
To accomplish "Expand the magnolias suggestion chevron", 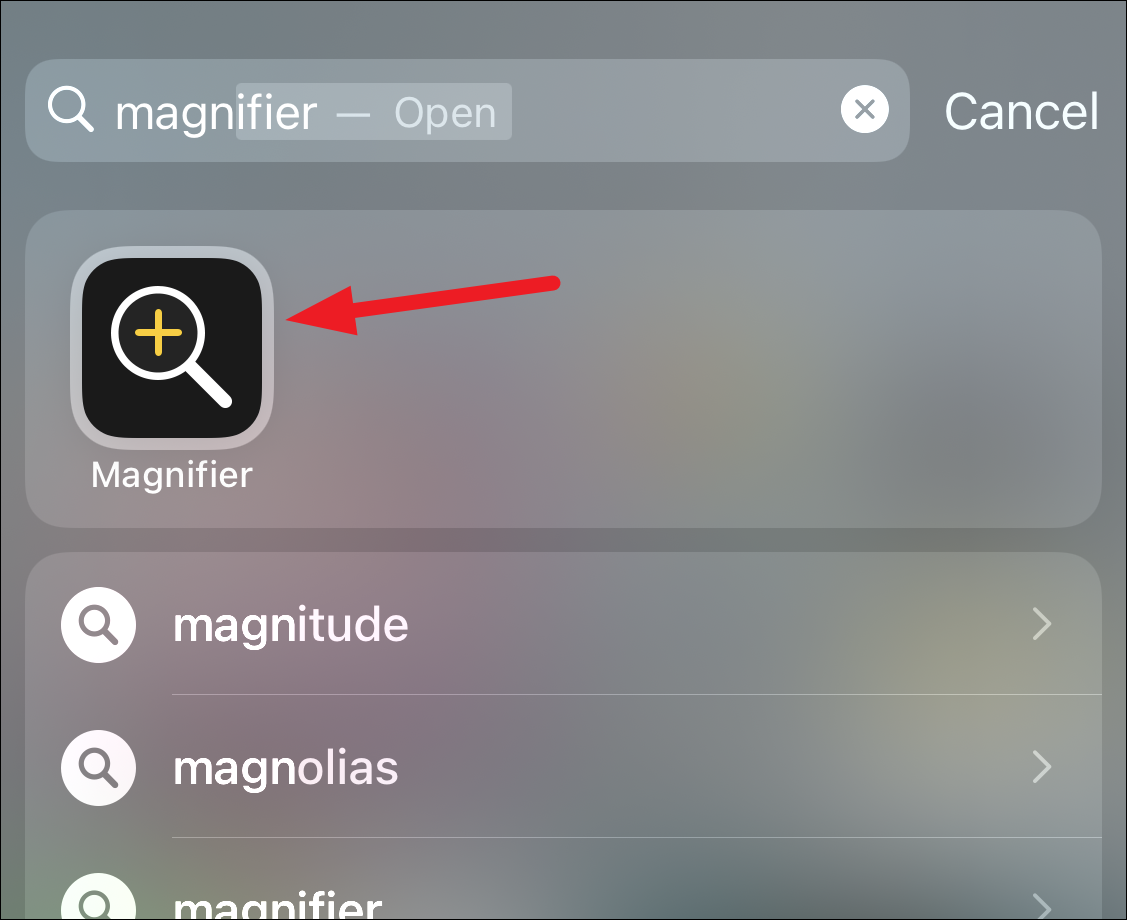I will coord(1041,767).
